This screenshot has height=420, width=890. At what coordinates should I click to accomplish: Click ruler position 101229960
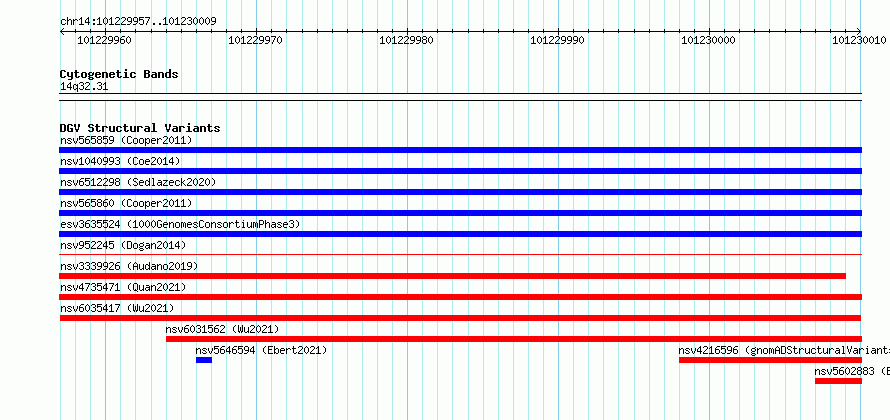click(x=104, y=40)
